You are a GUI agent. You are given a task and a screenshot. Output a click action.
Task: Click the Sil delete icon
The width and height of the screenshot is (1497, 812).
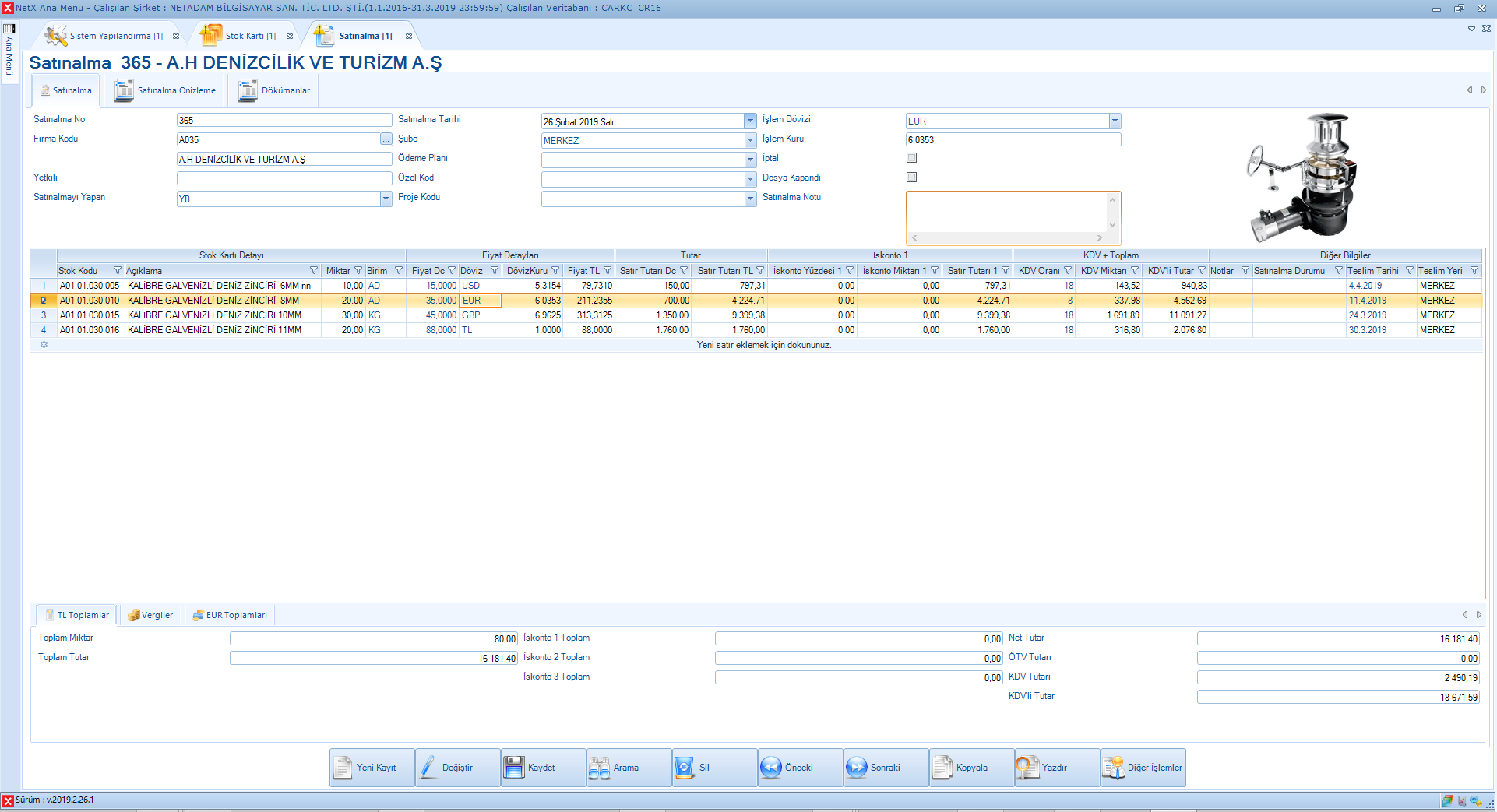point(684,768)
